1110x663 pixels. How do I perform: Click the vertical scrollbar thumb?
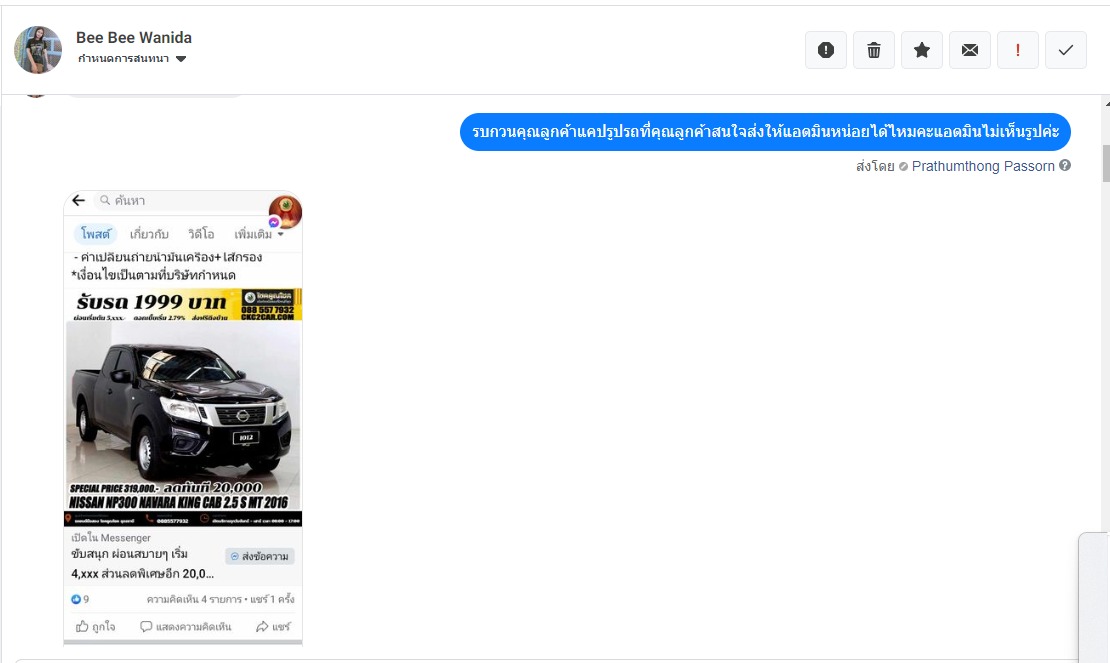(1106, 163)
